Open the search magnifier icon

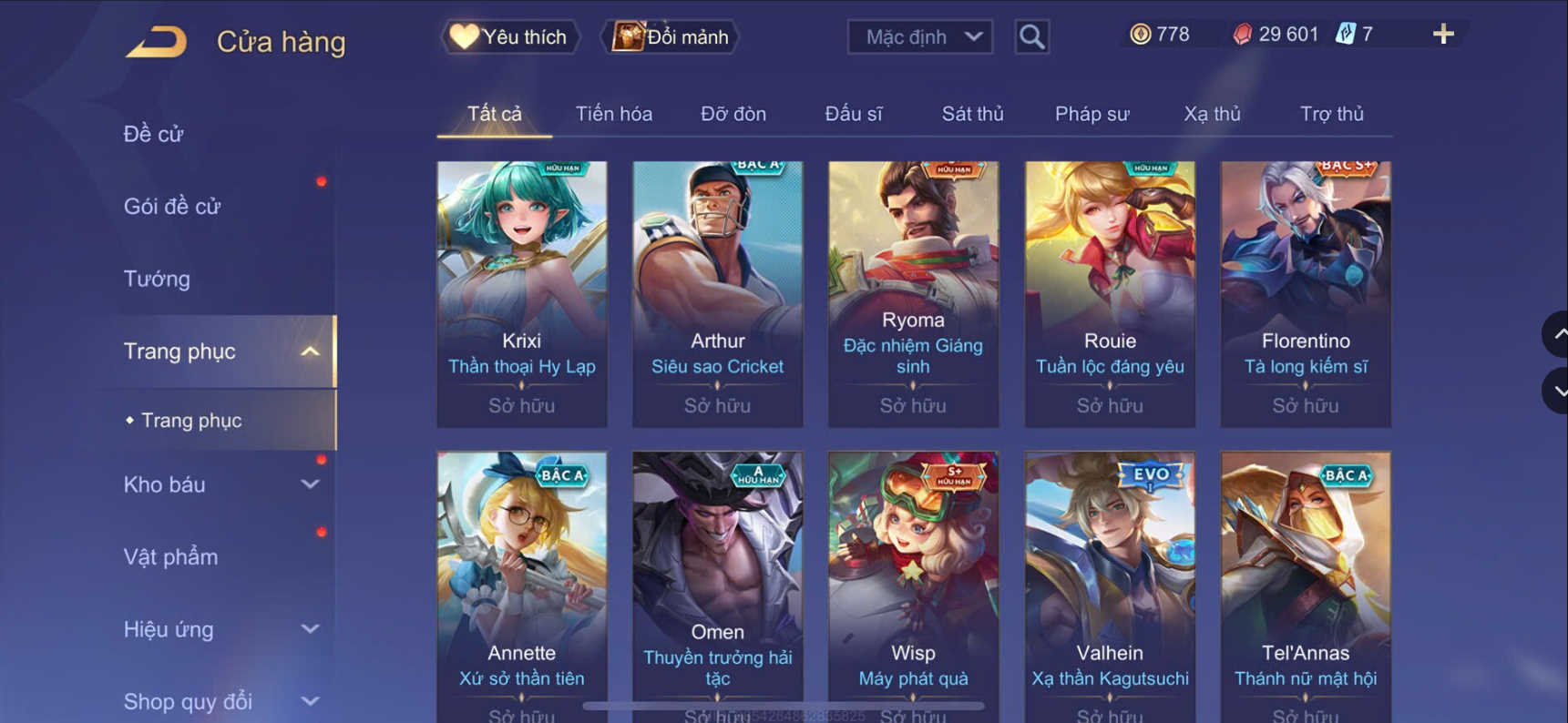(x=1031, y=36)
